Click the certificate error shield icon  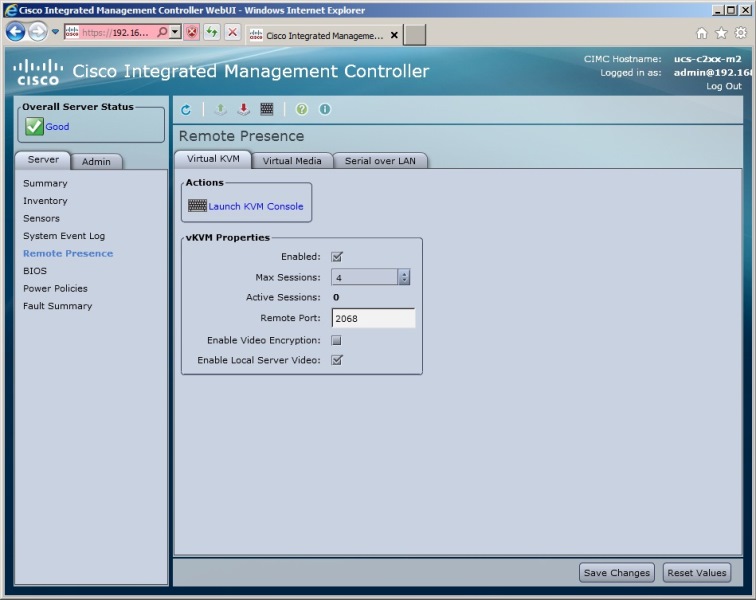click(x=192, y=33)
